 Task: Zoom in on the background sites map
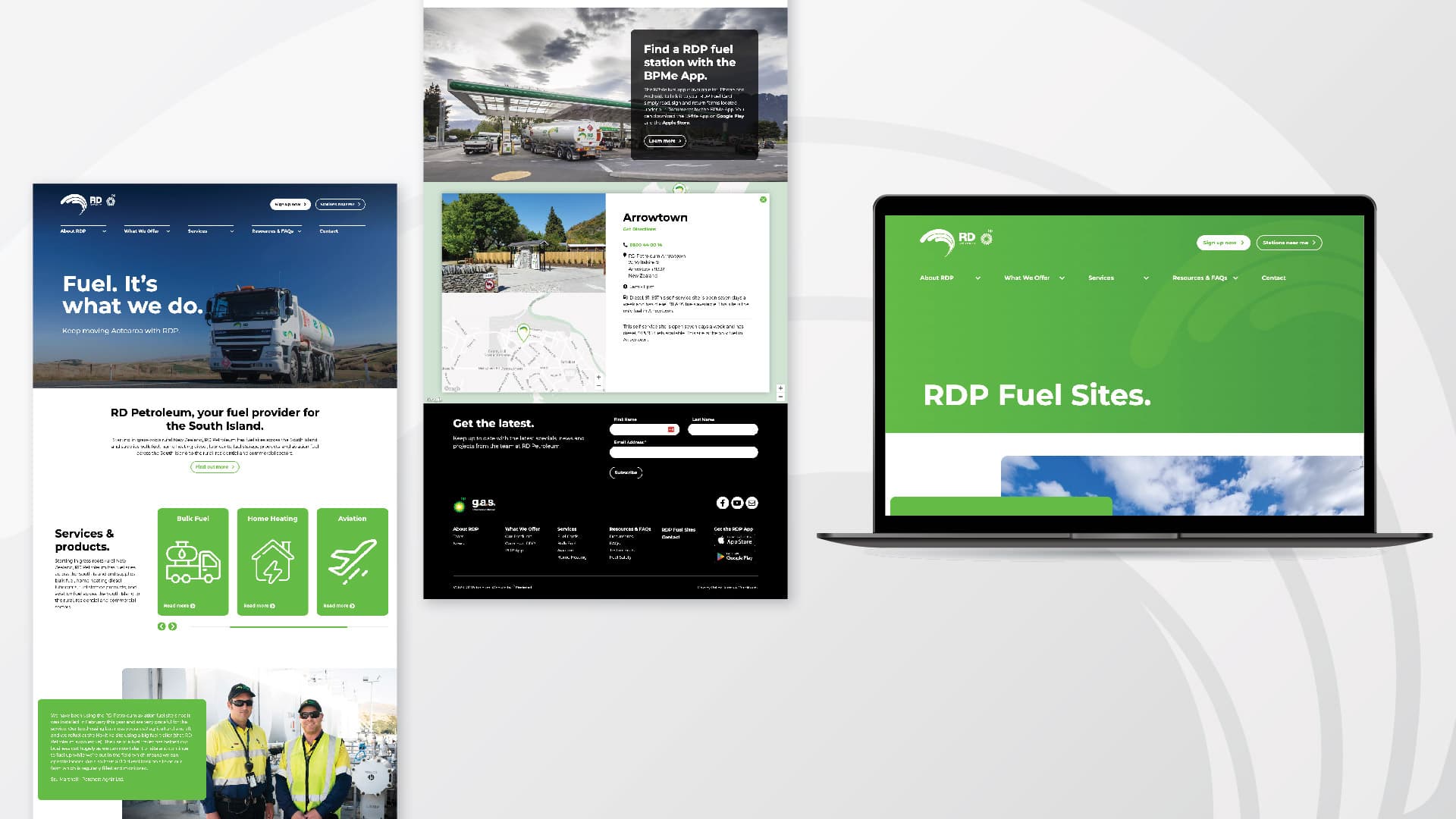point(780,388)
